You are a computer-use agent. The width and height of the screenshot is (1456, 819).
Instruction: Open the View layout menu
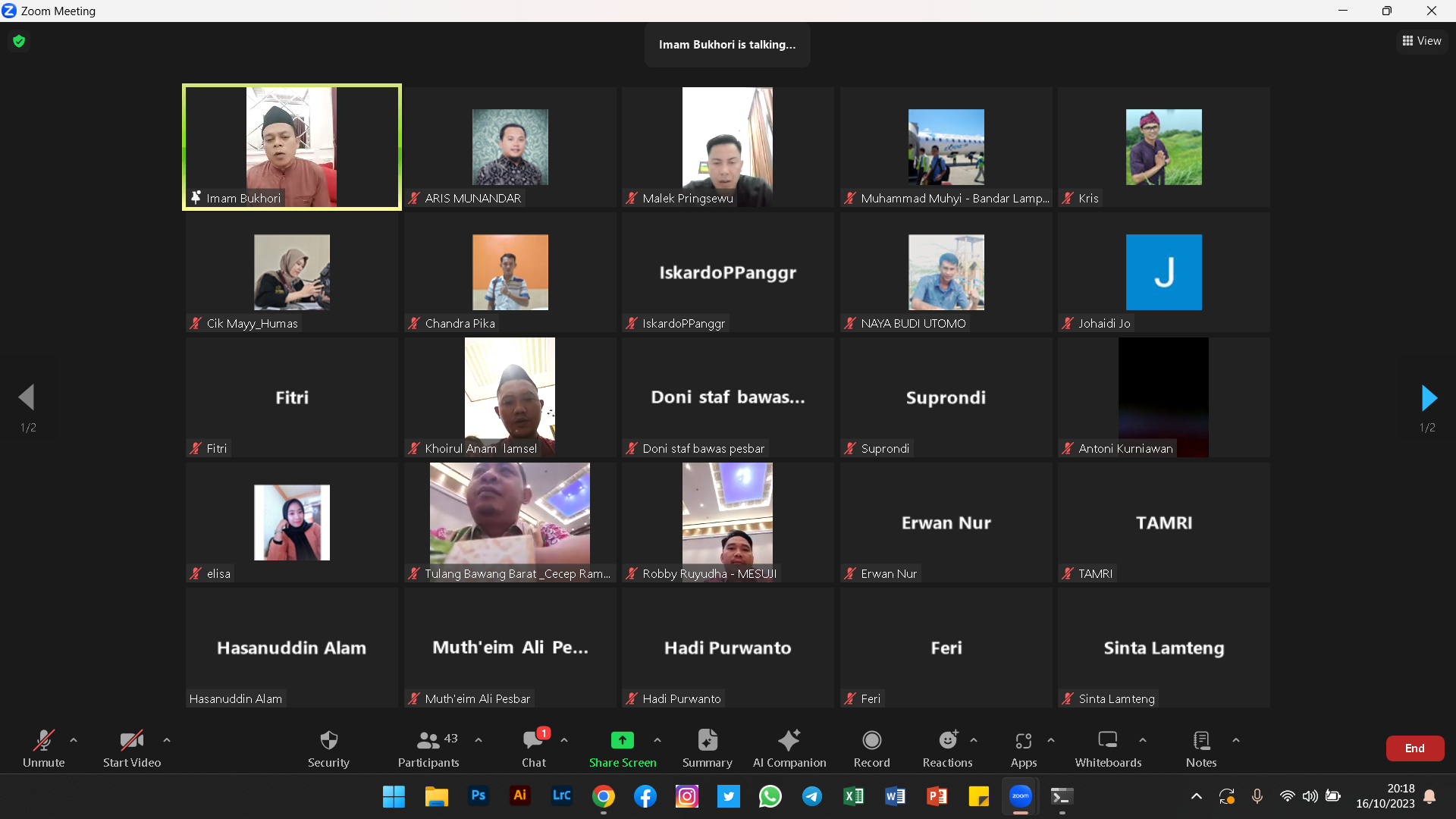[1422, 41]
